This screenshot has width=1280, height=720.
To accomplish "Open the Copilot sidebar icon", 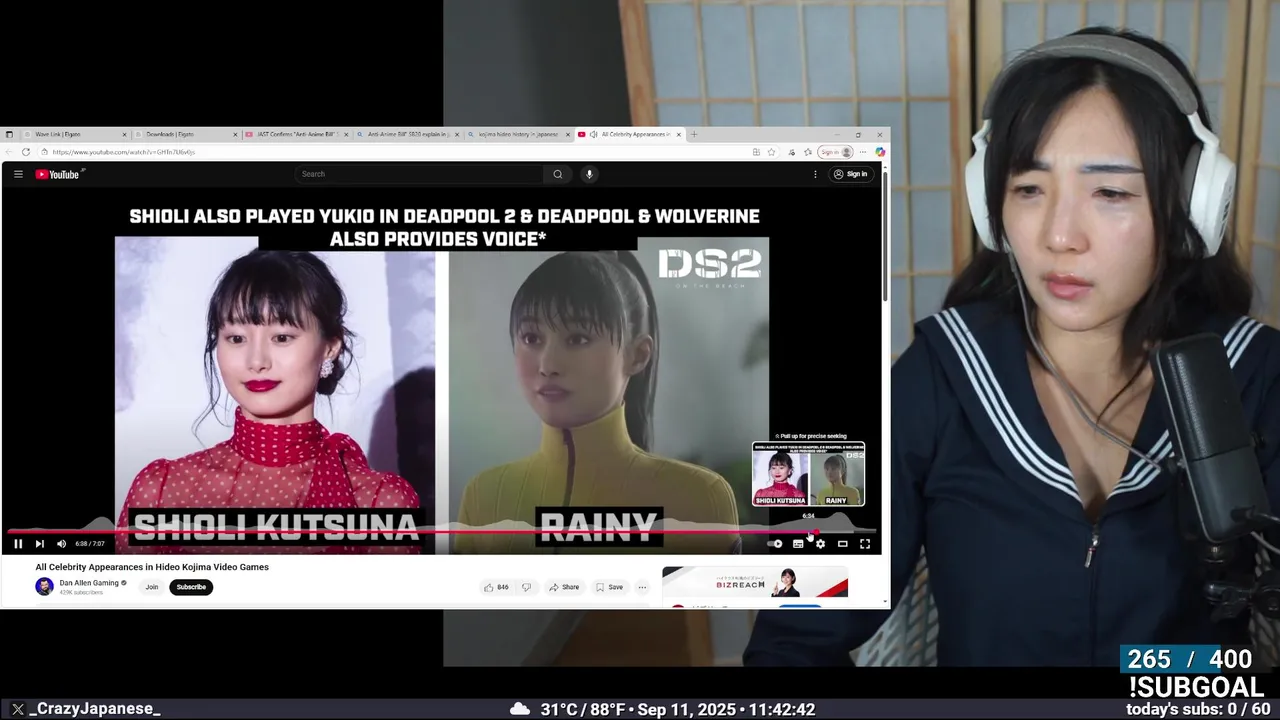I will [880, 152].
